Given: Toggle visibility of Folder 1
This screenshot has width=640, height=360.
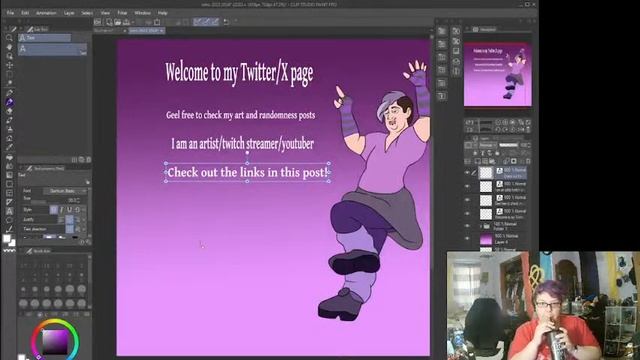Looking at the screenshot, I should click(467, 226).
